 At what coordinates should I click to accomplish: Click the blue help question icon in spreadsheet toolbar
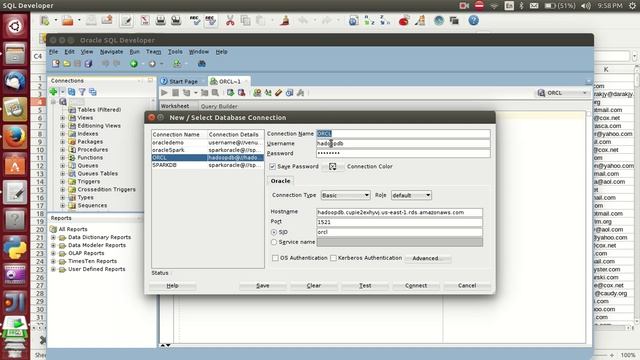pos(473,20)
